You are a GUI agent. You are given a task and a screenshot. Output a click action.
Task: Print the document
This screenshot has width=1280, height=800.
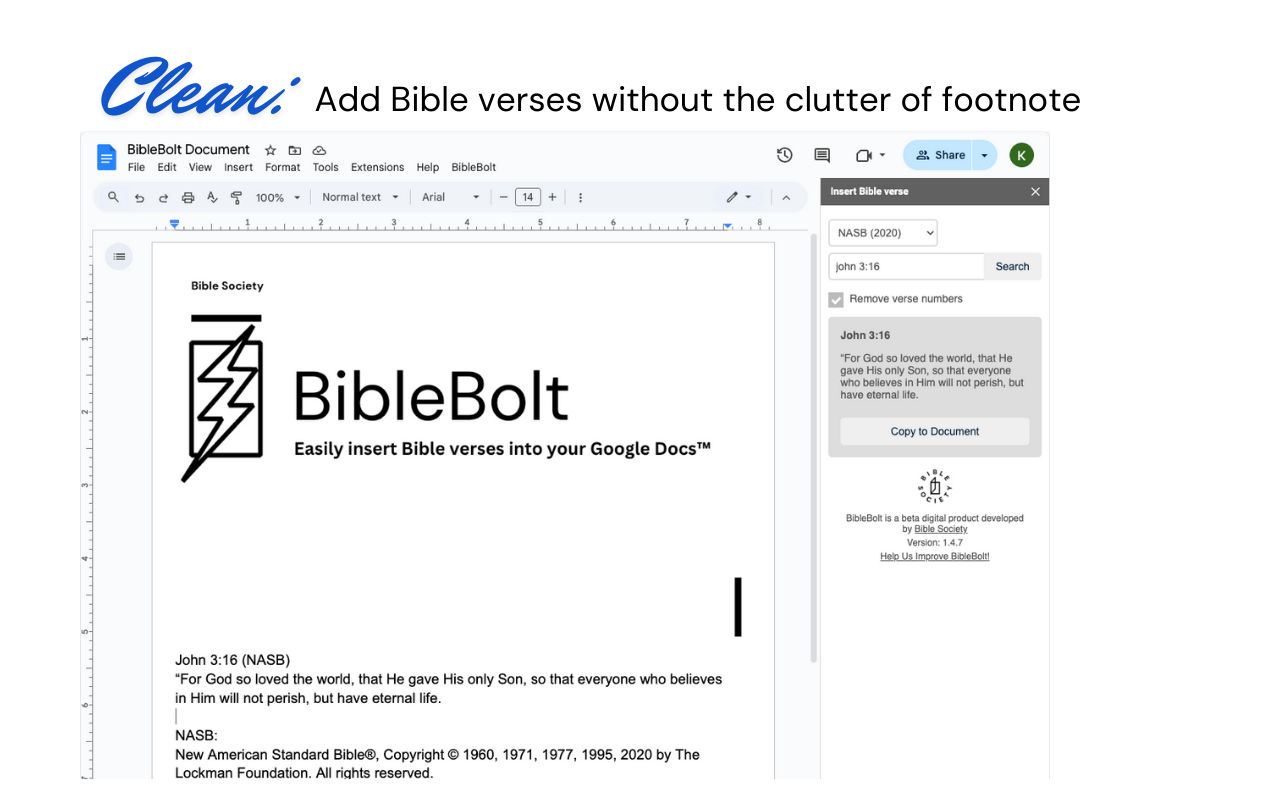coord(187,198)
